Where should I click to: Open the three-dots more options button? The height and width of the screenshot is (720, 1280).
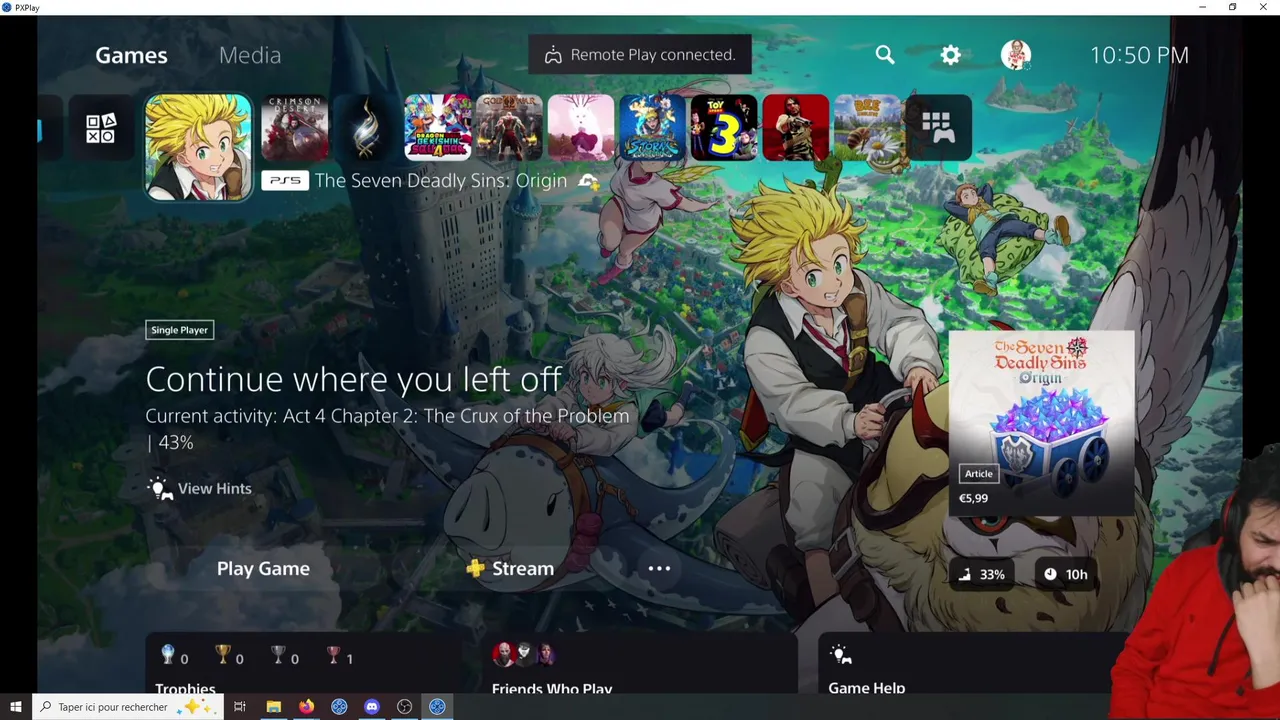[659, 568]
